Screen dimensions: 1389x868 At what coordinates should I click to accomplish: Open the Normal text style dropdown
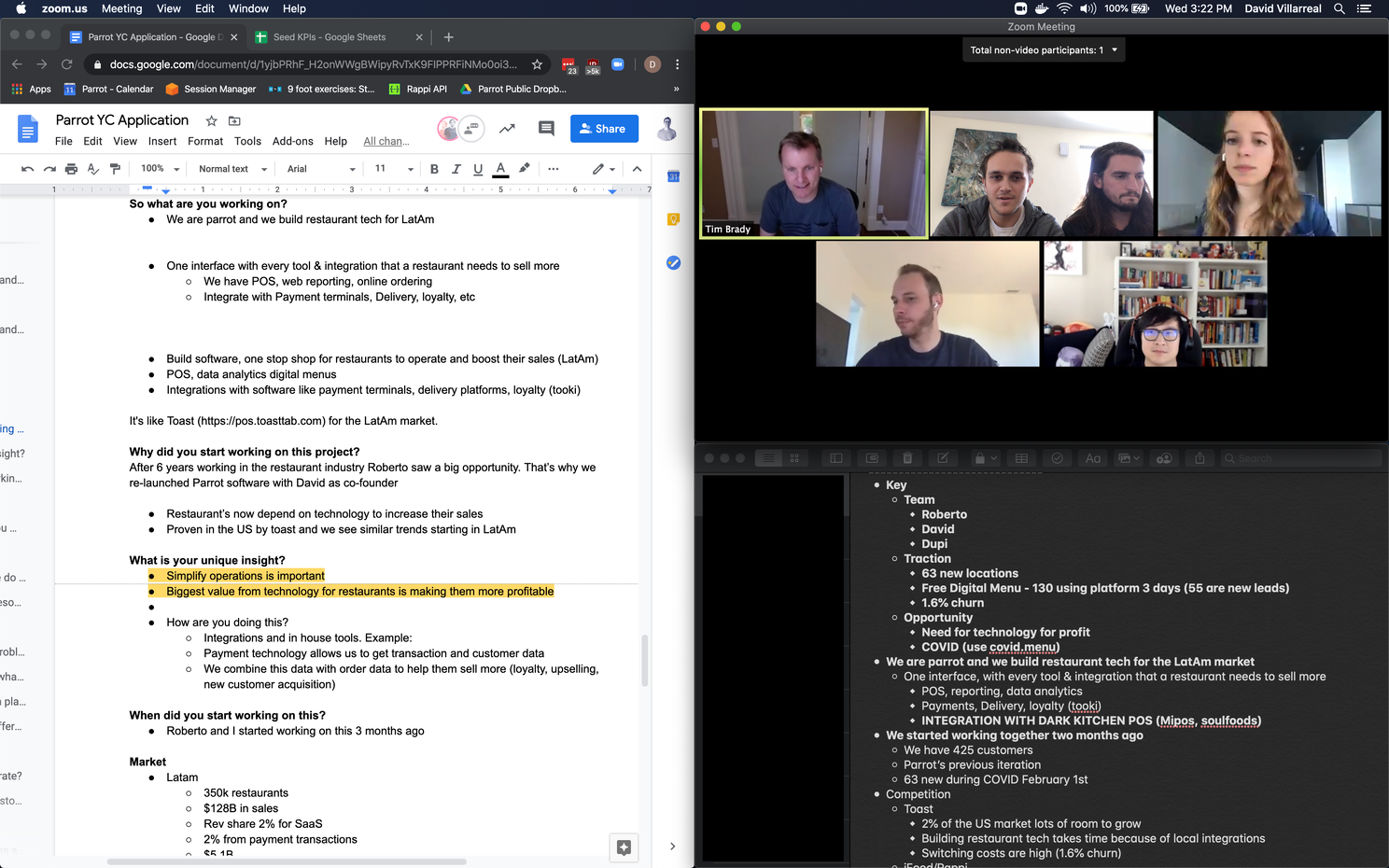point(232,169)
